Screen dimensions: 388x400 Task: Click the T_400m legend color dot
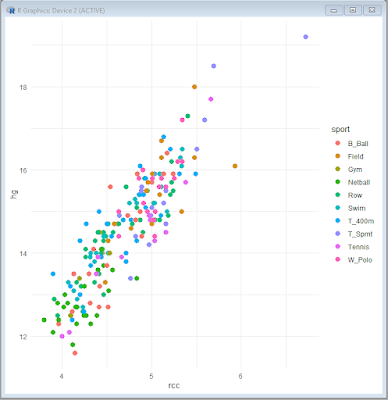338,221
